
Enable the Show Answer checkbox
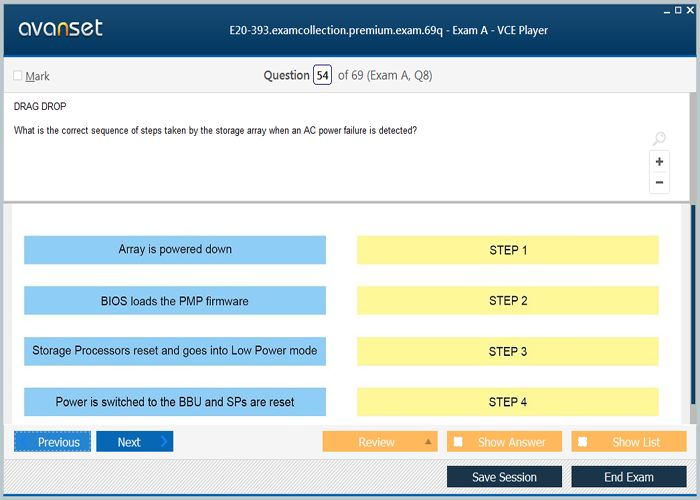[458, 442]
